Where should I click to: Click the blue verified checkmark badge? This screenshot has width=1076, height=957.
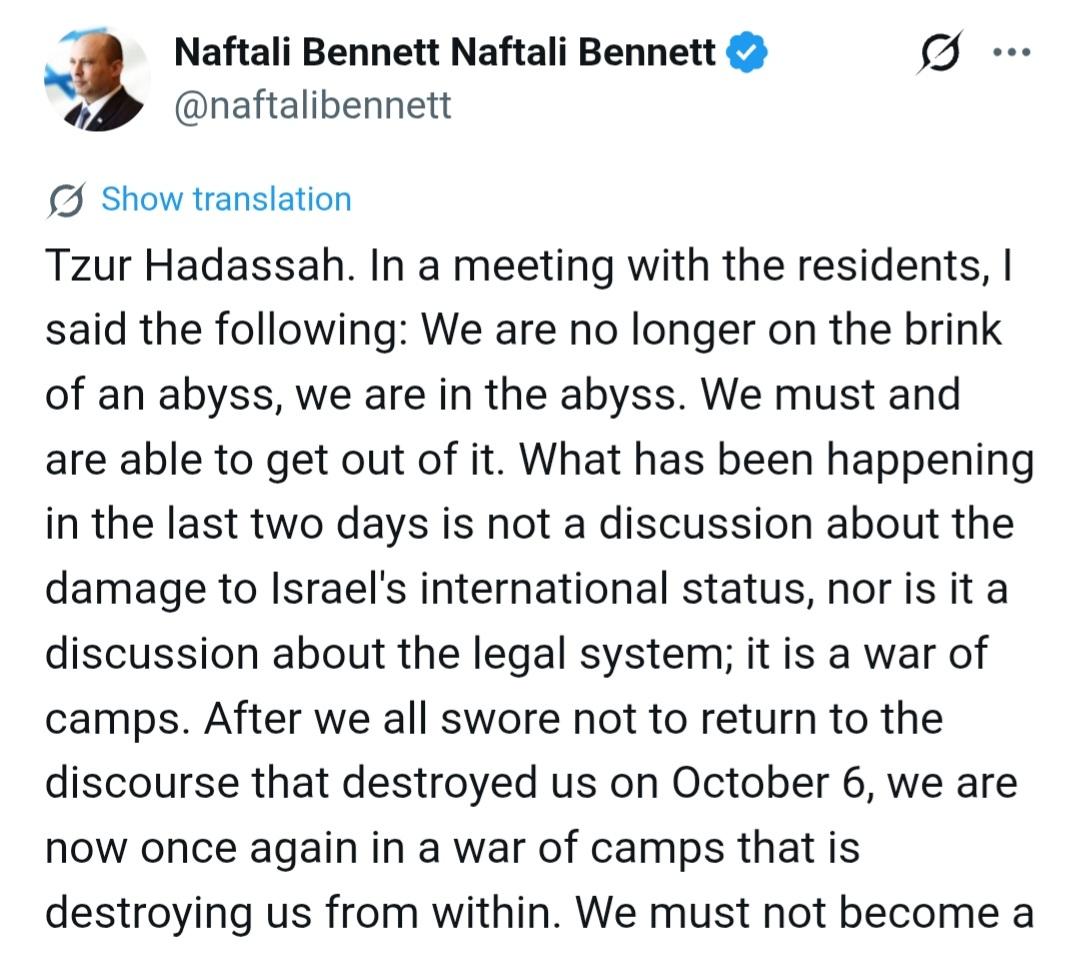[x=747, y=54]
